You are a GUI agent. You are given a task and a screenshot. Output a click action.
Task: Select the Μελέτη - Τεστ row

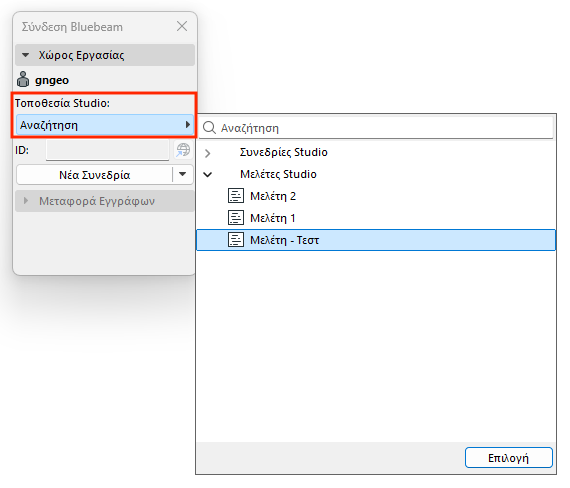tap(376, 240)
